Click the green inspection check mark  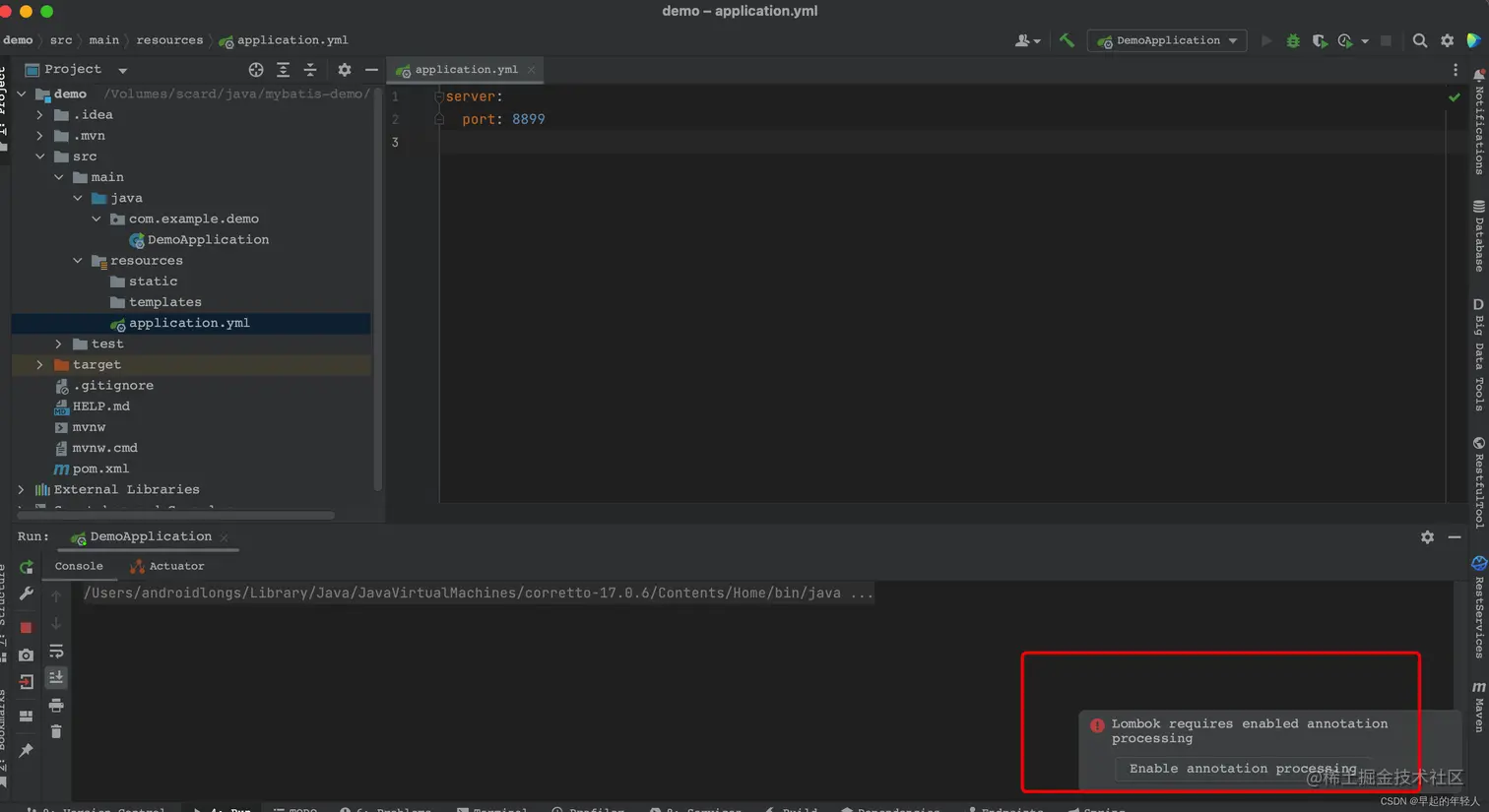coord(1455,96)
